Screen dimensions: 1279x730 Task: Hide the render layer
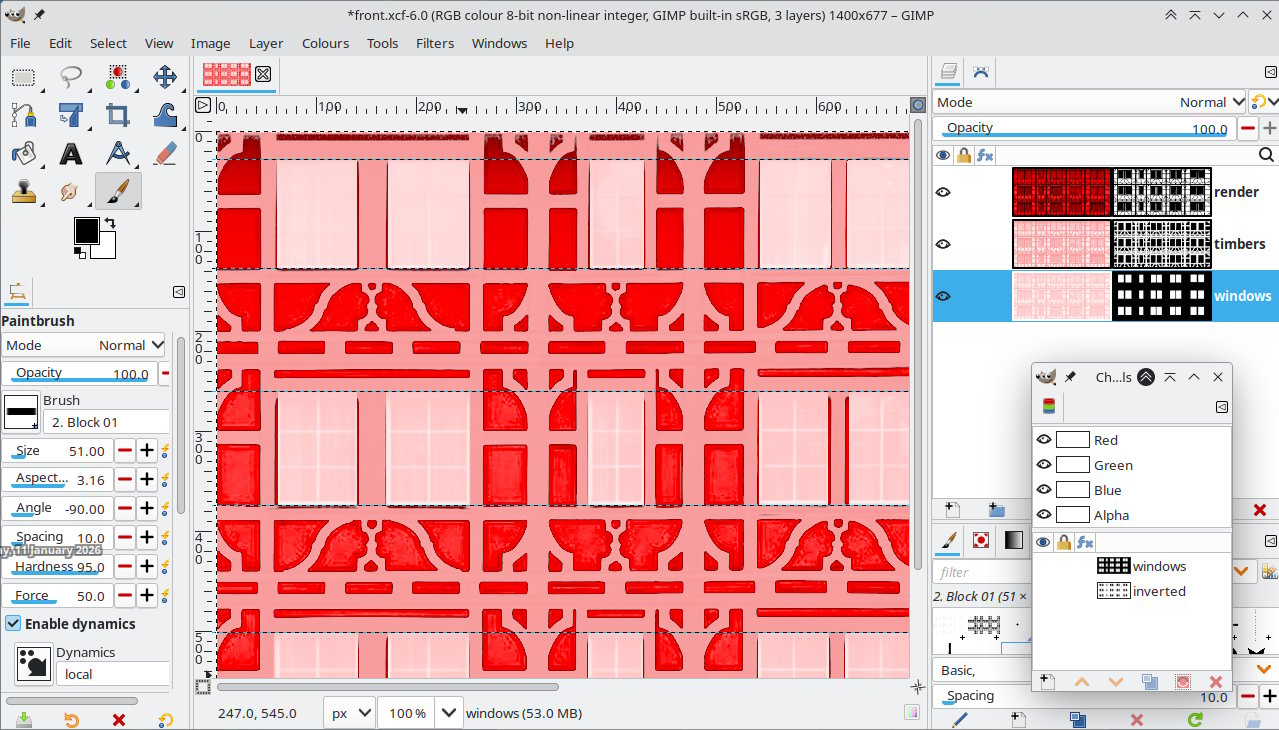pyautogui.click(x=943, y=192)
